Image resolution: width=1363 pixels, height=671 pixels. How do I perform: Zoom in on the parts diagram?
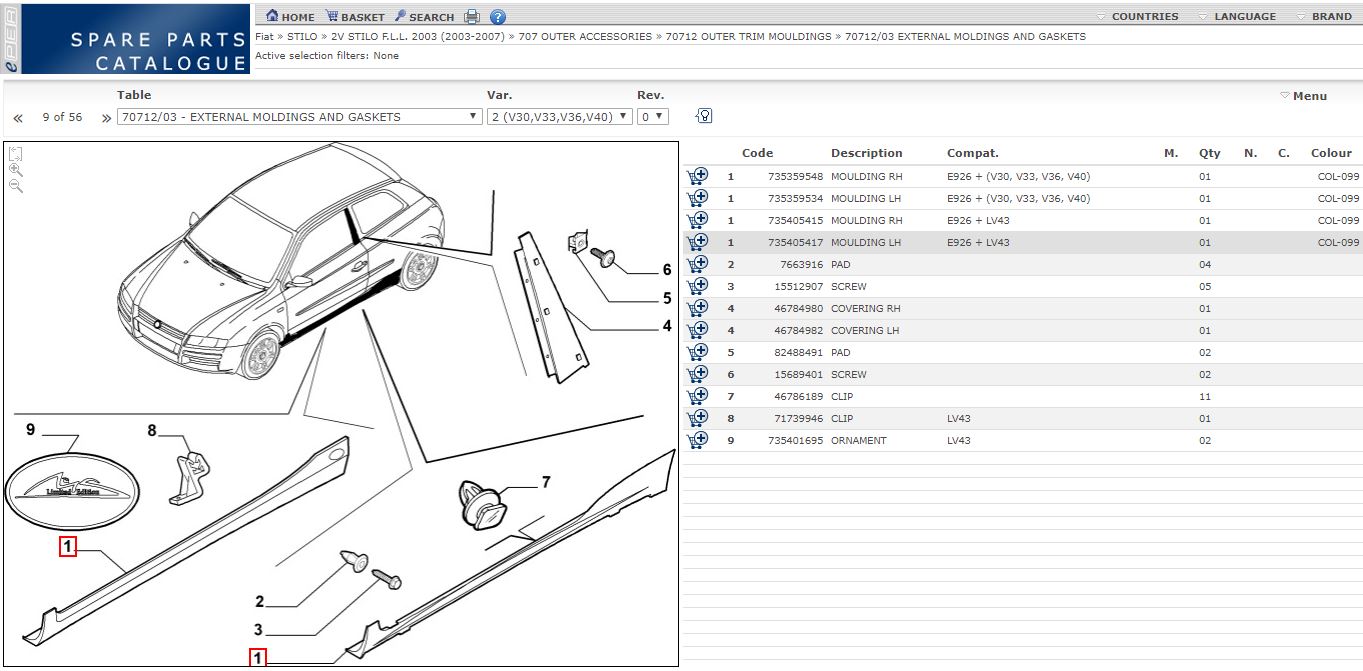click(x=15, y=170)
